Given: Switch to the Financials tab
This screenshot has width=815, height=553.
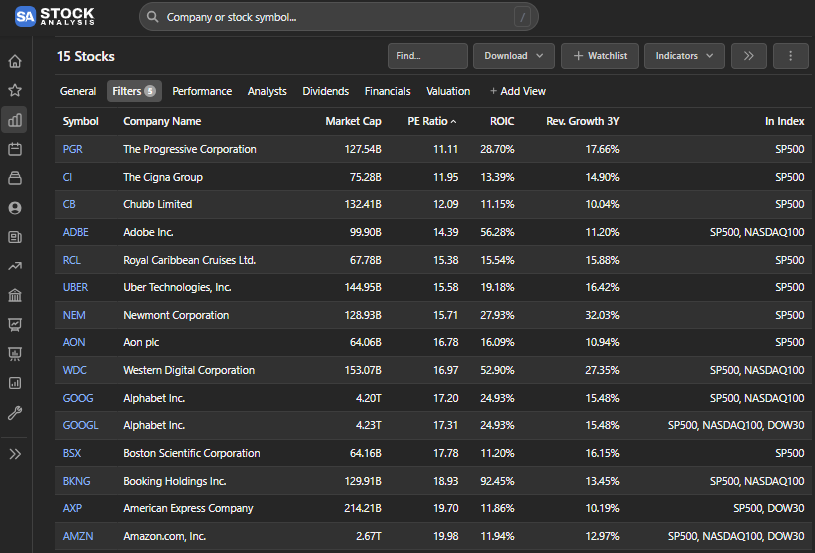Looking at the screenshot, I should click(387, 91).
